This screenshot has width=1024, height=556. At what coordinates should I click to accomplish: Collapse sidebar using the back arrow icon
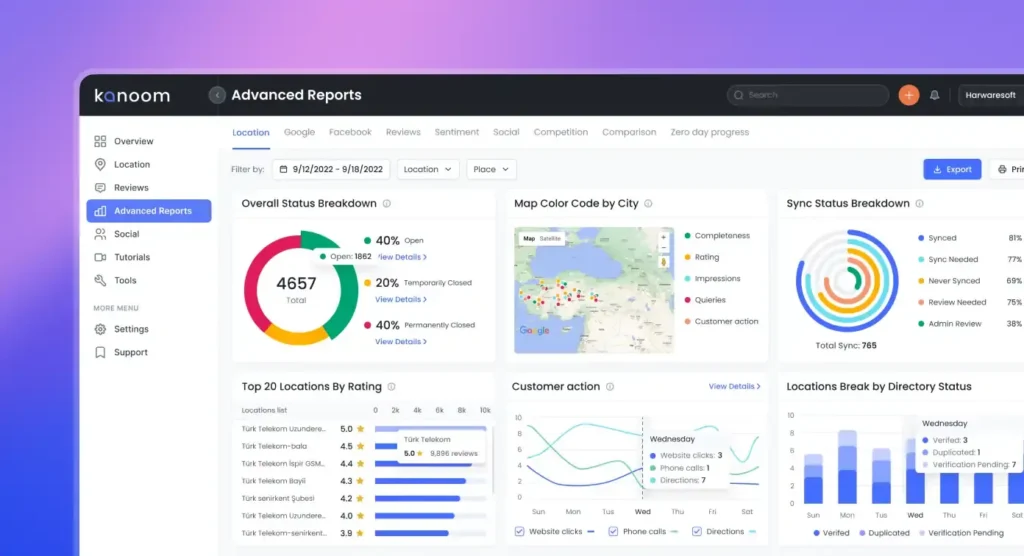tap(217, 95)
